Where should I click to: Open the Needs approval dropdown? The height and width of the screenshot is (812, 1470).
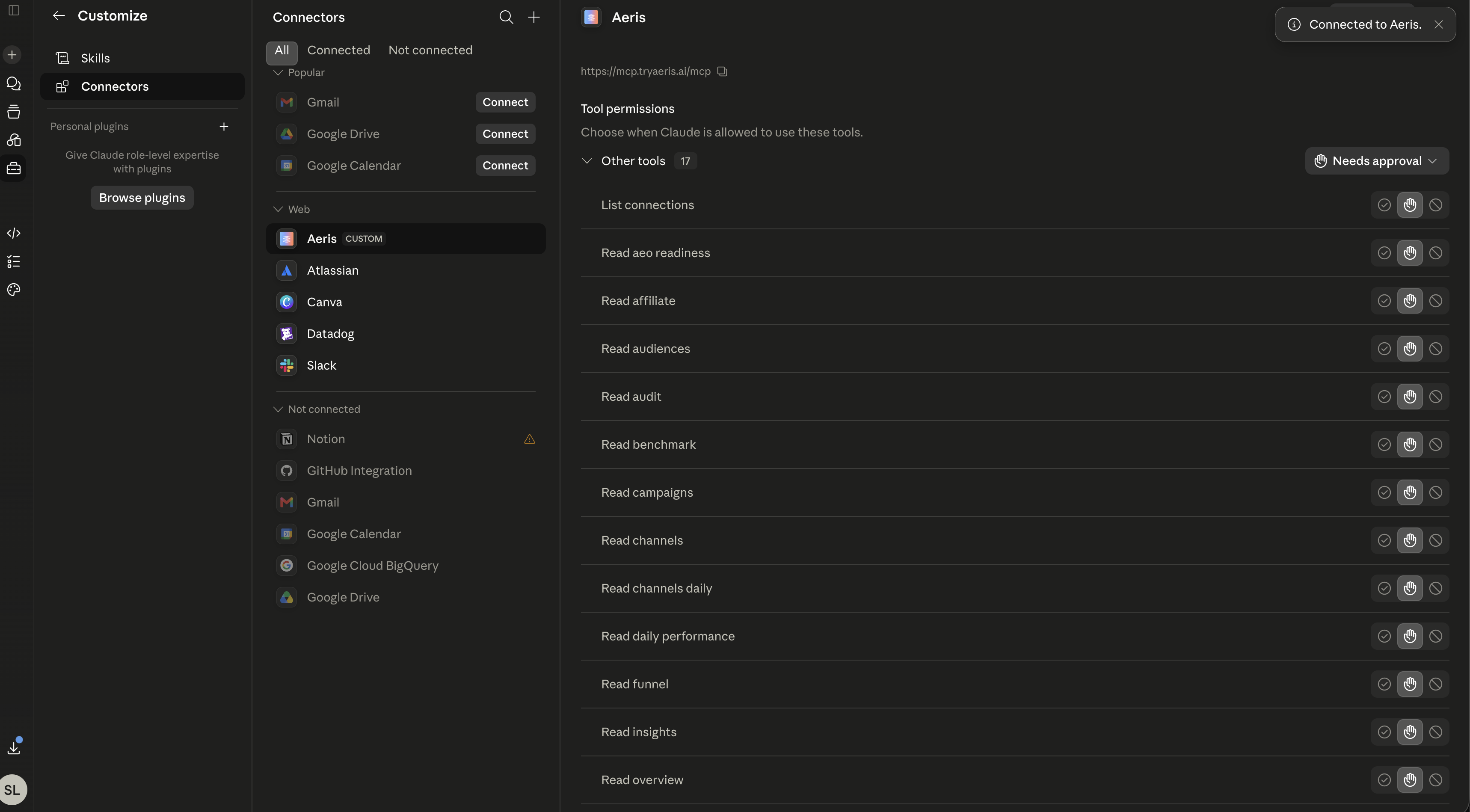click(1377, 161)
